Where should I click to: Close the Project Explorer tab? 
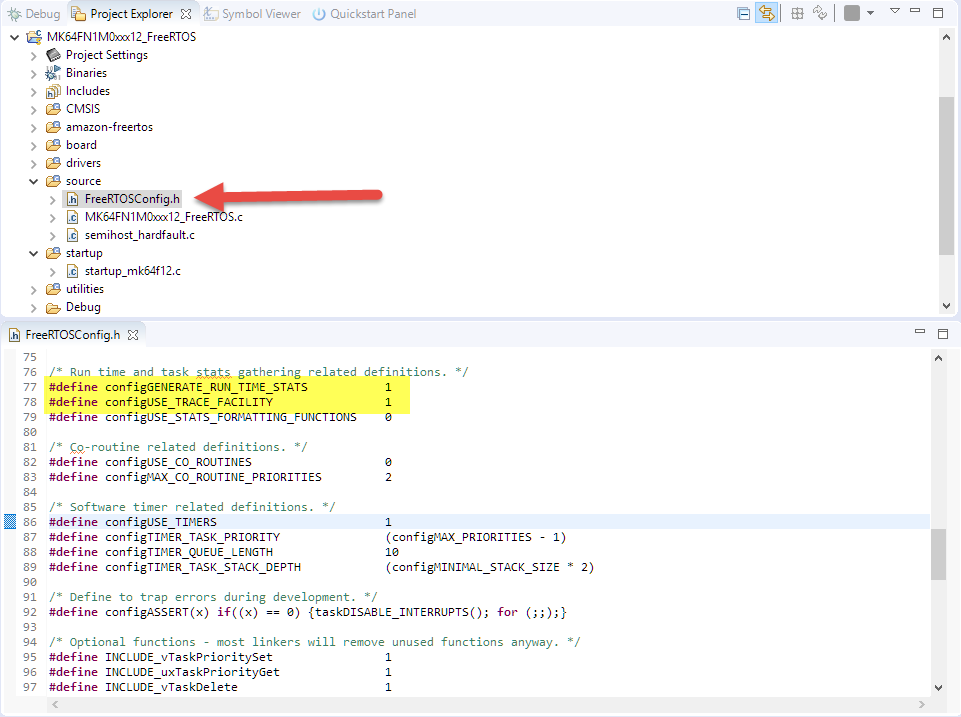pyautogui.click(x=185, y=14)
